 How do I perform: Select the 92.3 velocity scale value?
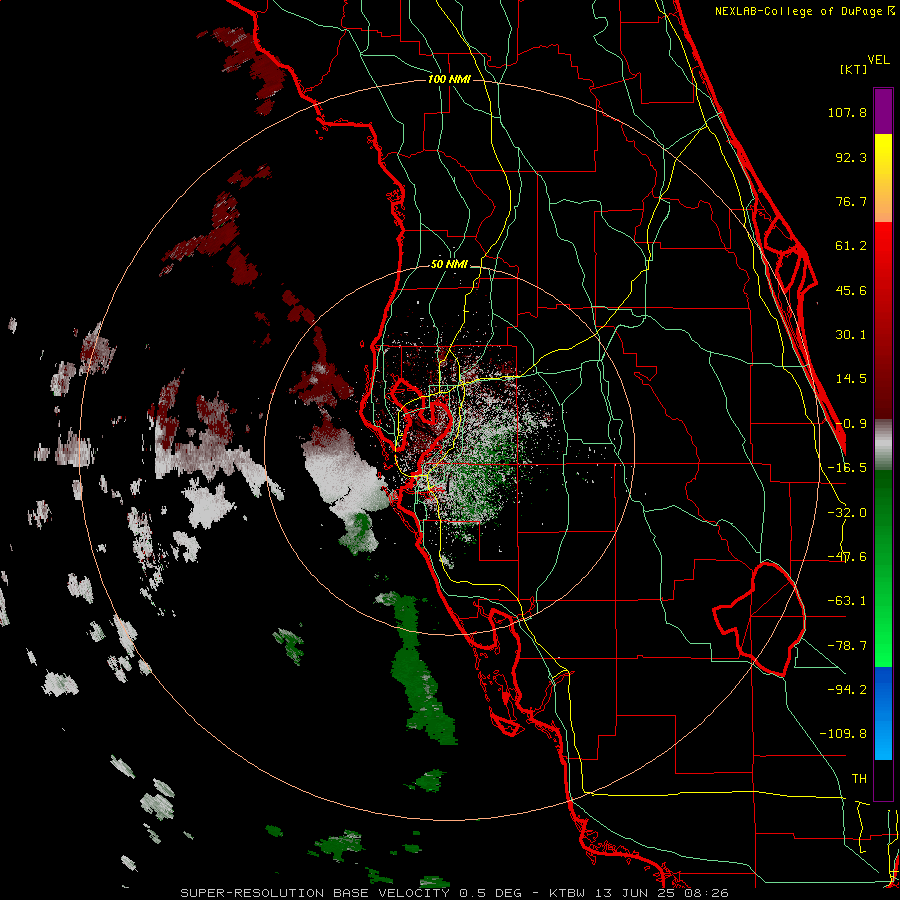click(851, 157)
